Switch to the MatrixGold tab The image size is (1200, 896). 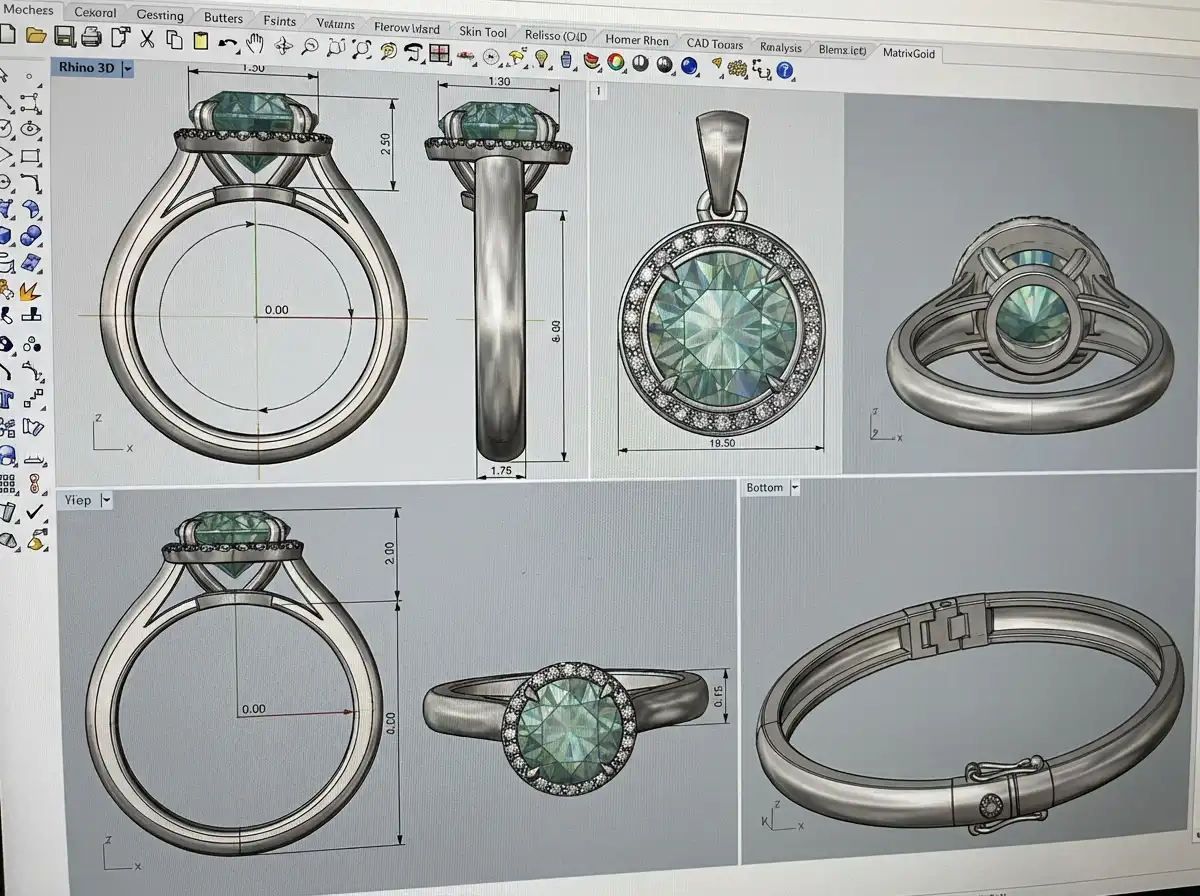(910, 53)
